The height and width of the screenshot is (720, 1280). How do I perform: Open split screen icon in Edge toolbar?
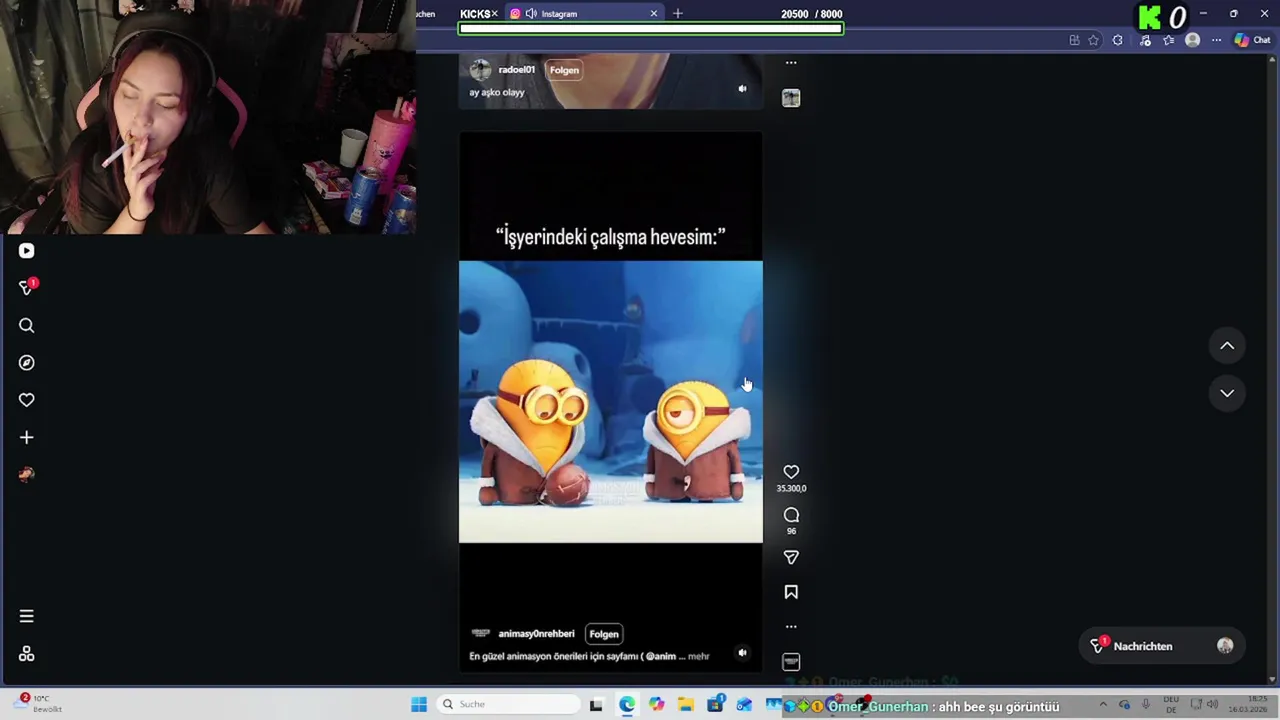[x=1074, y=40]
